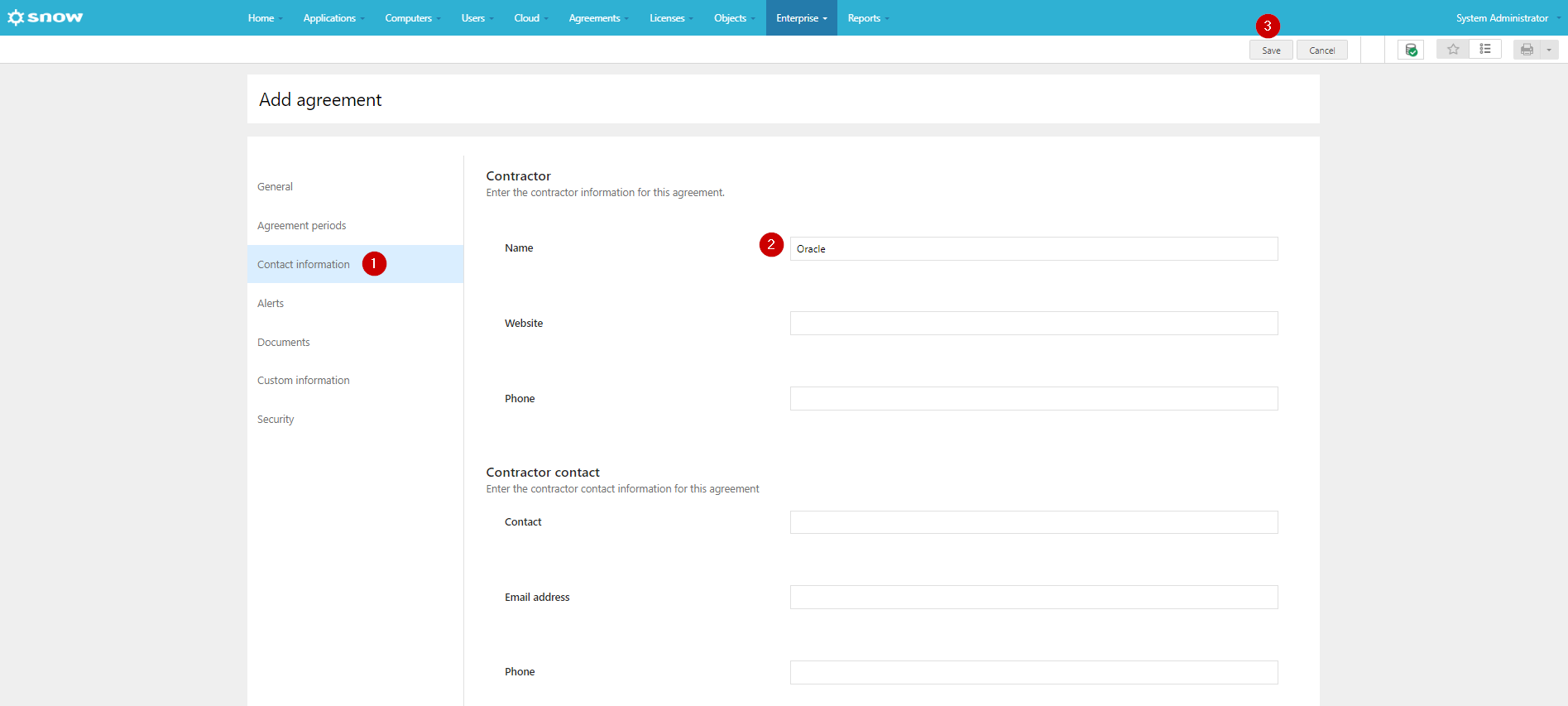Open the Documents section
The image size is (1568, 706).
(x=355, y=343)
